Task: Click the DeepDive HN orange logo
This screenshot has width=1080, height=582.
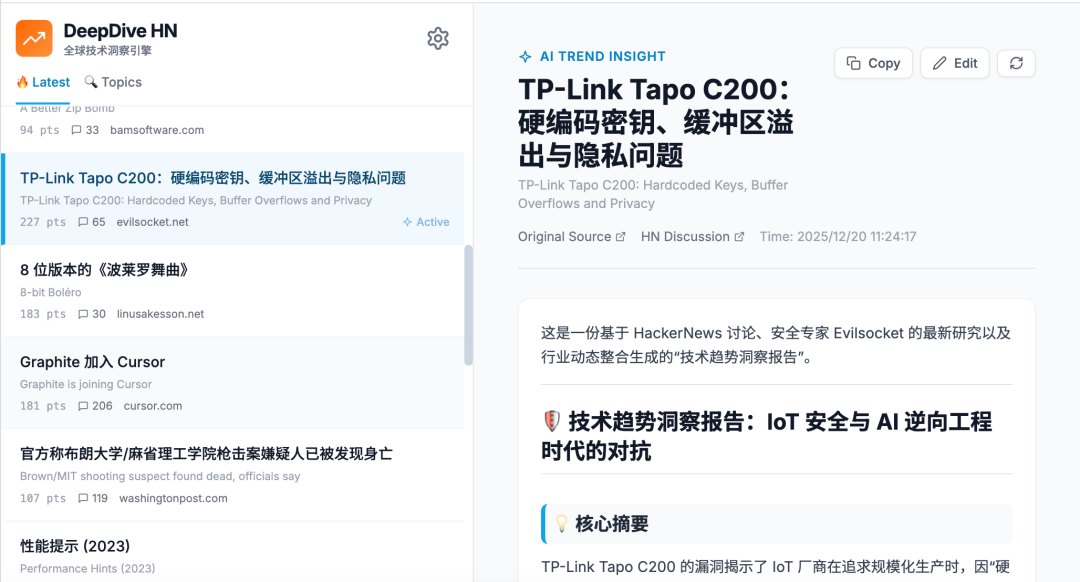Action: click(x=34, y=39)
